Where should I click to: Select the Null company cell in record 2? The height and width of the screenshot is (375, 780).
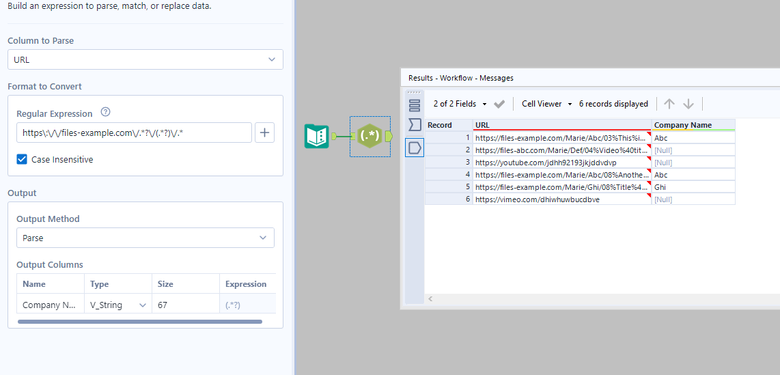(693, 150)
